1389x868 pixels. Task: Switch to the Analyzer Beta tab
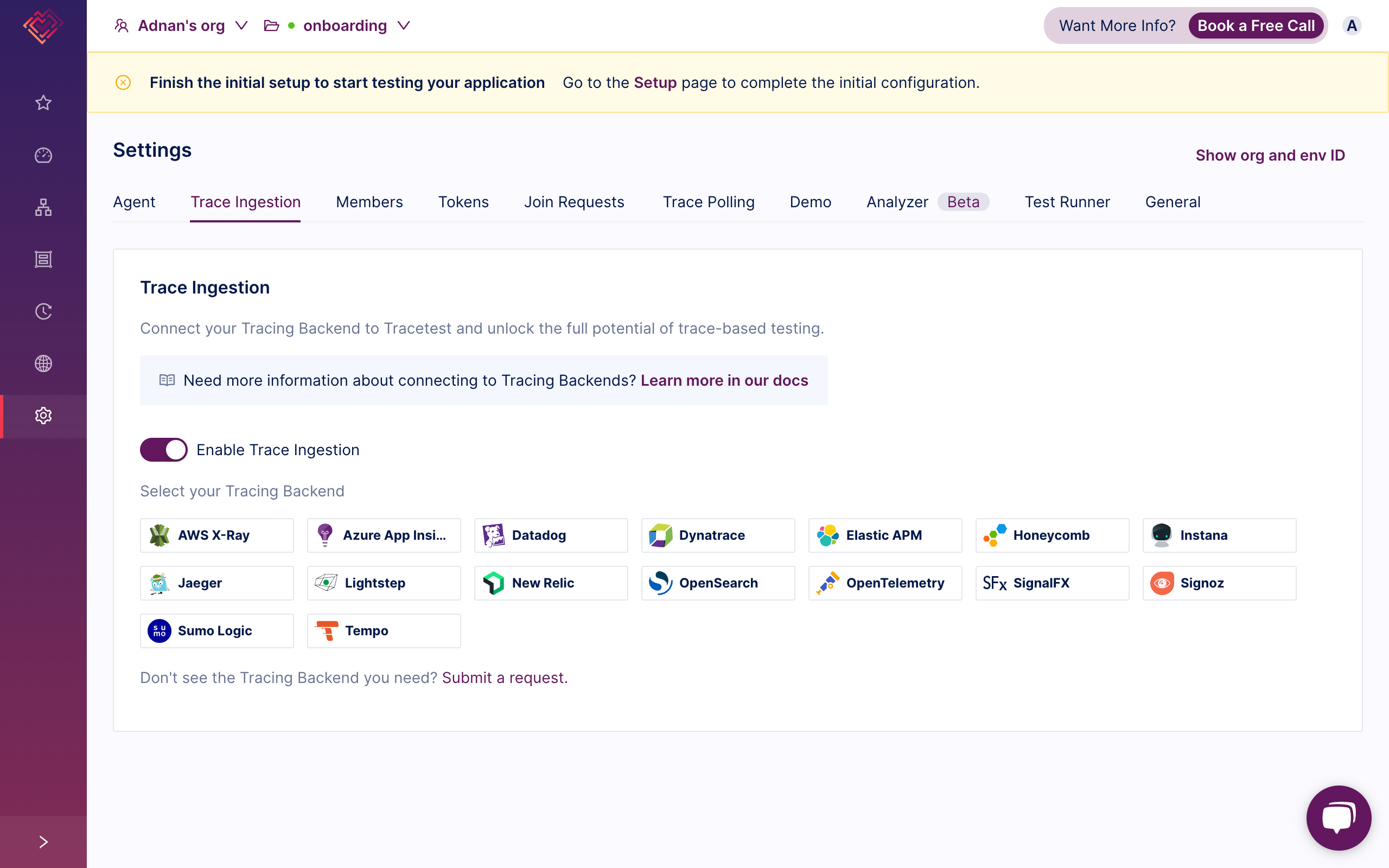click(927, 202)
